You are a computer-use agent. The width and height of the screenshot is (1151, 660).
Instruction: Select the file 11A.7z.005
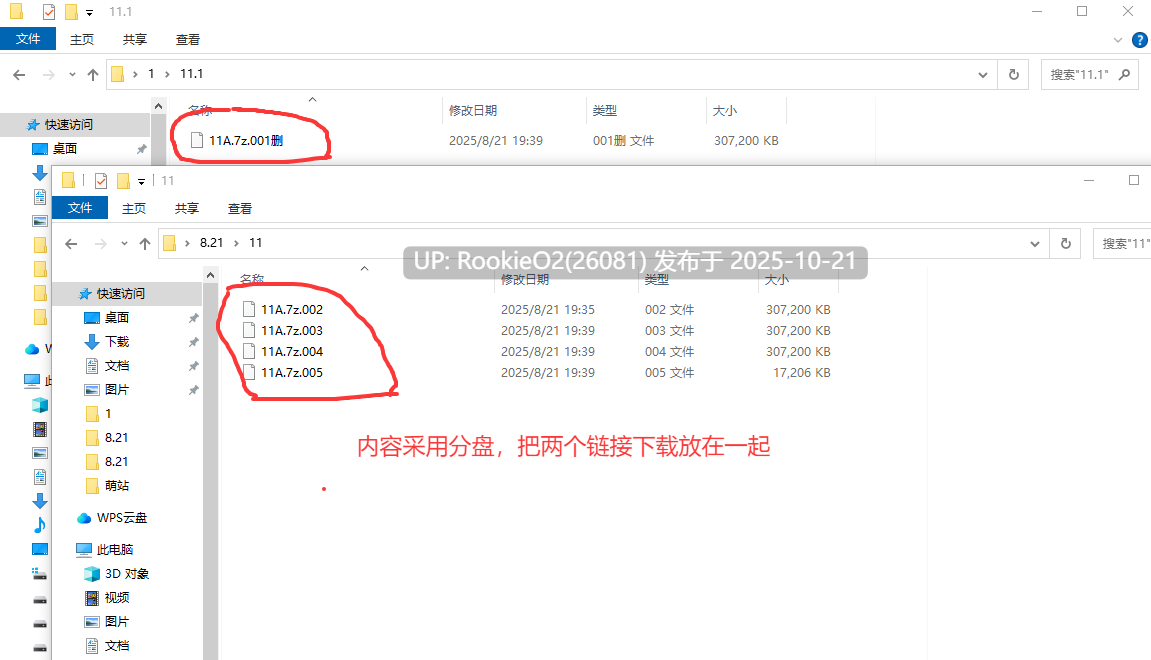pos(291,373)
